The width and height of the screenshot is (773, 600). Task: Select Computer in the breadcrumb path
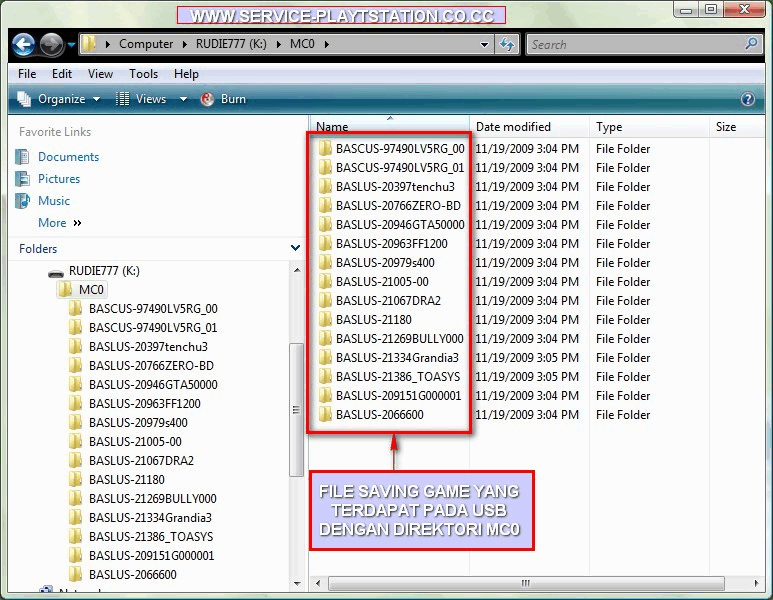146,44
